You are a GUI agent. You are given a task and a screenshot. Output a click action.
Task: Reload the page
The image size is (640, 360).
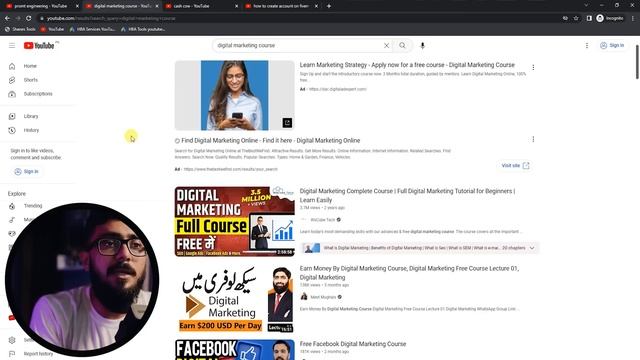coord(29,18)
